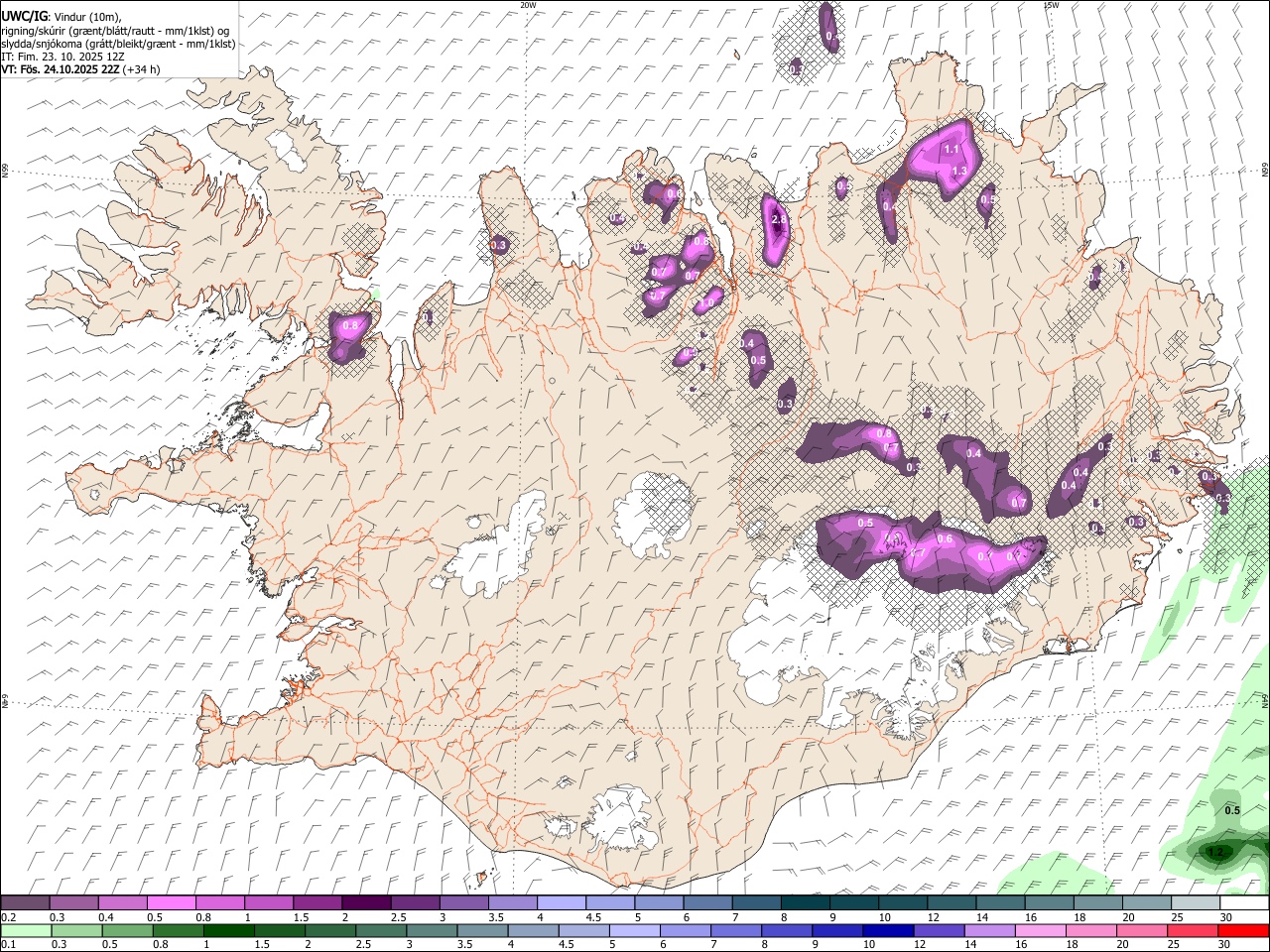The image size is (1270, 952).
Task: Pick light grey 25–30 swatch in upper legend
Action: [1196, 903]
